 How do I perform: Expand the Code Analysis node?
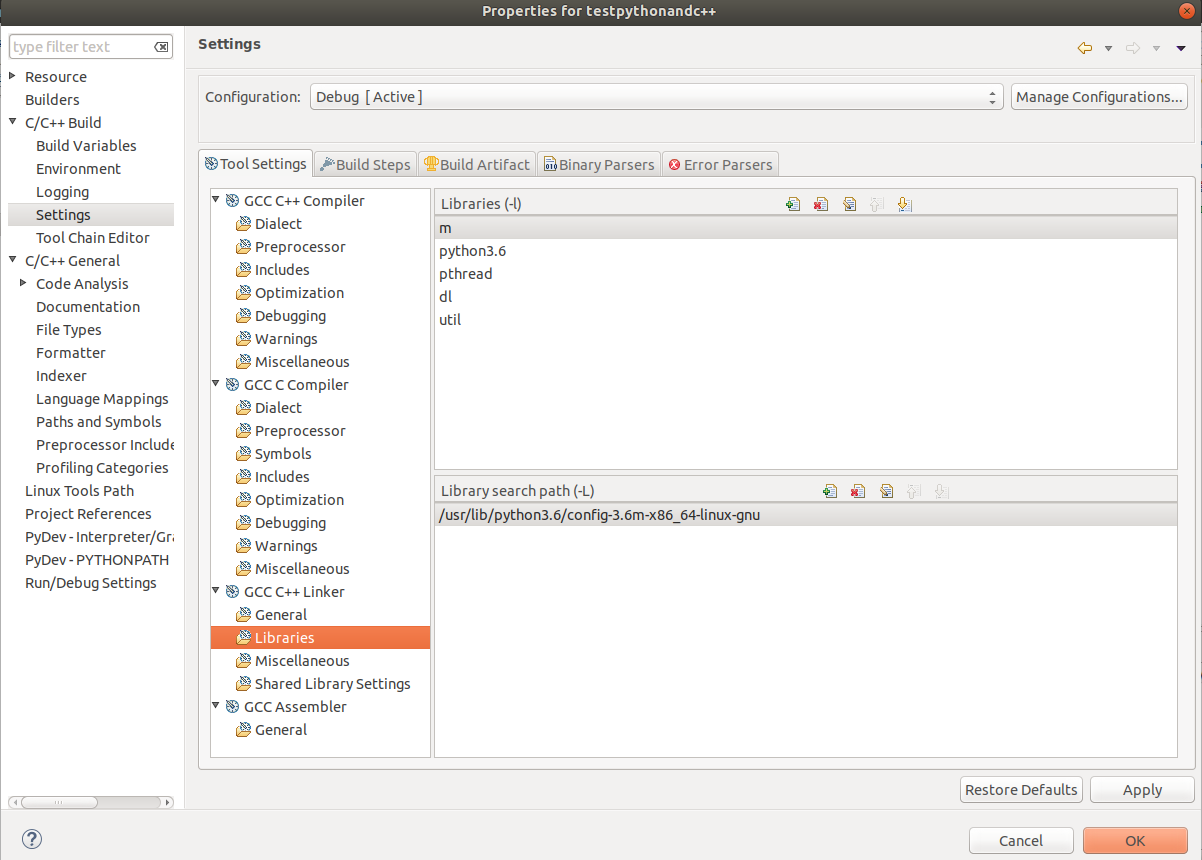click(24, 284)
